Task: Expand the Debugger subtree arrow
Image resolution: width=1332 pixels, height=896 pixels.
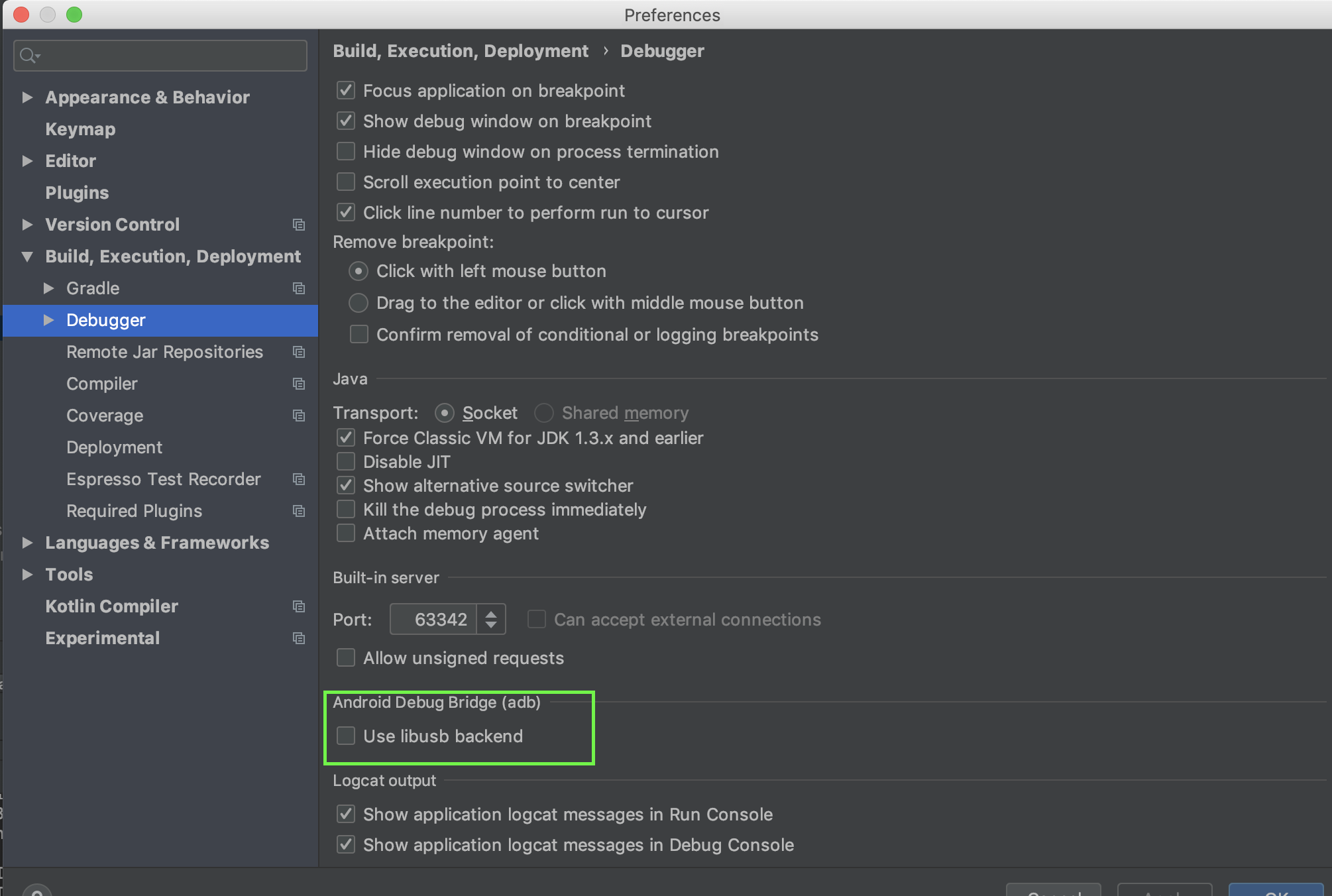Action: click(48, 320)
